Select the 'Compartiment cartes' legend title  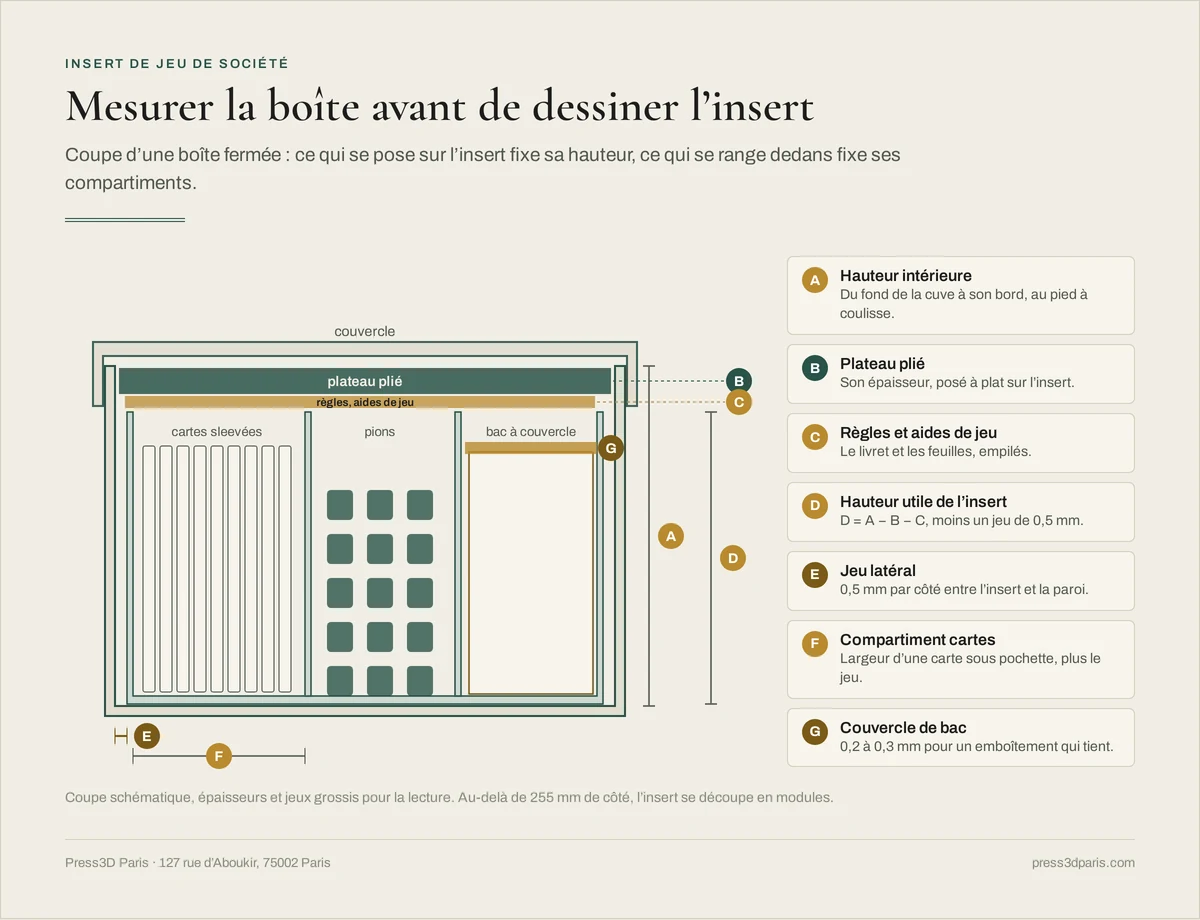[918, 640]
